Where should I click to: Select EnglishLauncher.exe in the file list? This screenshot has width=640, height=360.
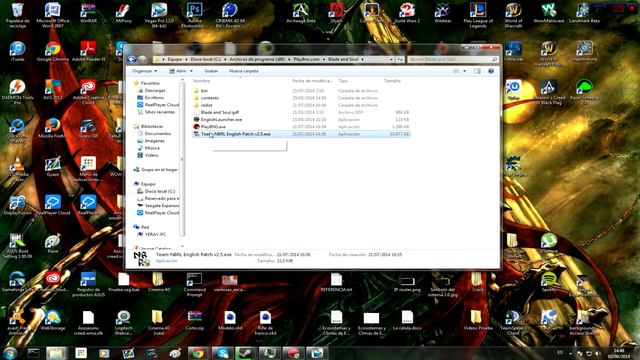click(301, 120)
